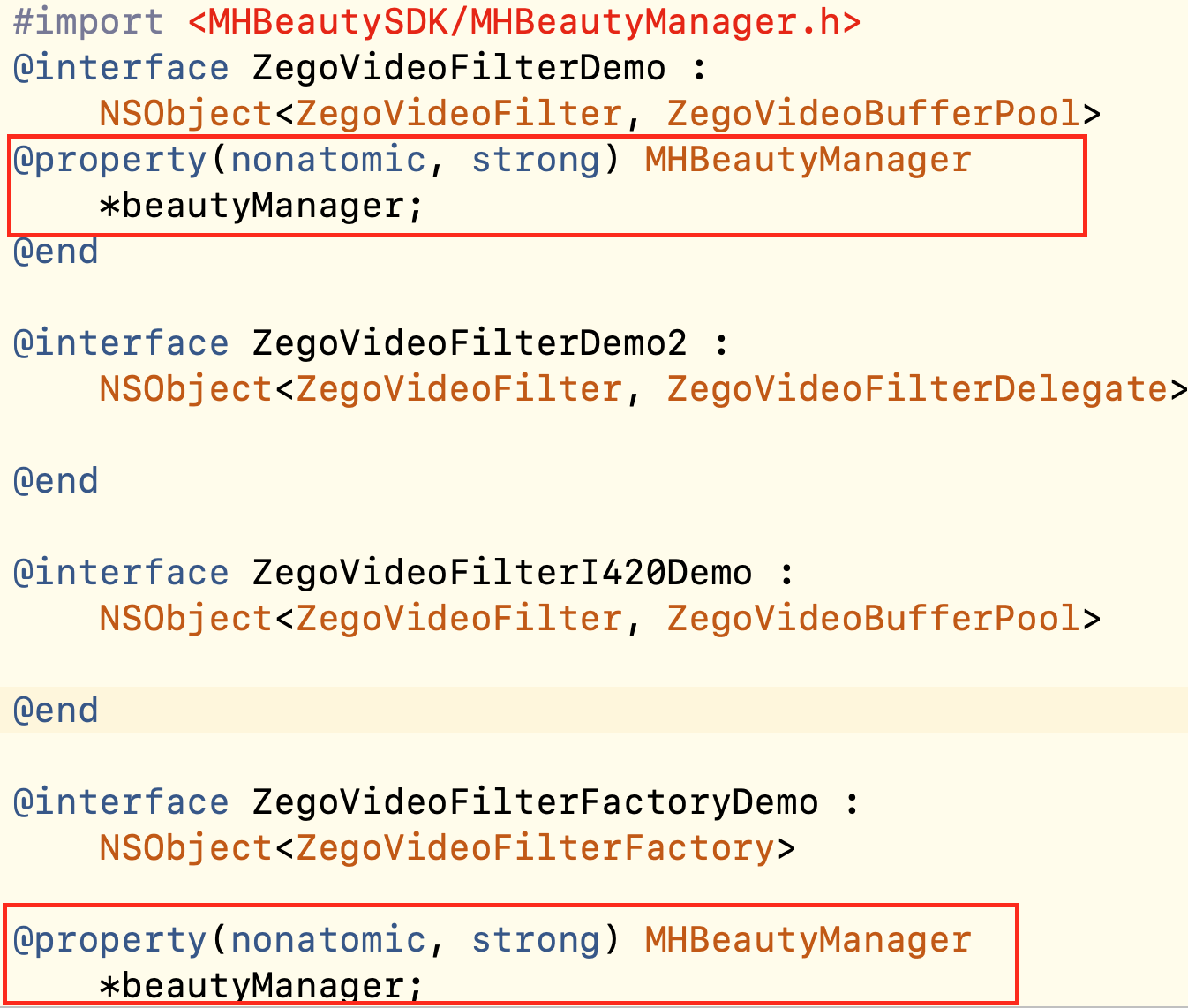Click ZegoVideoBufferPool in the I420Demo interface
Screen dimensions: 1188x1008
[873, 619]
